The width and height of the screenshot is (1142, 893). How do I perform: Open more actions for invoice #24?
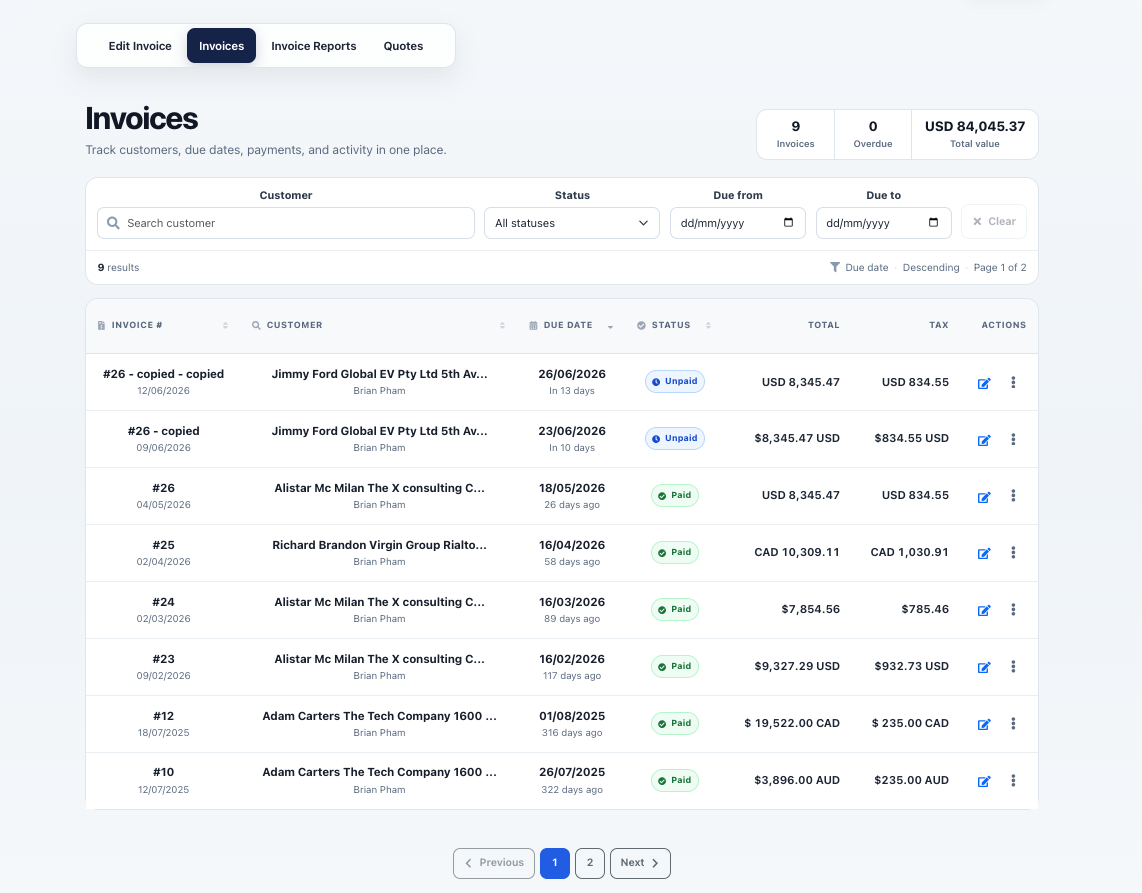pyautogui.click(x=1013, y=610)
